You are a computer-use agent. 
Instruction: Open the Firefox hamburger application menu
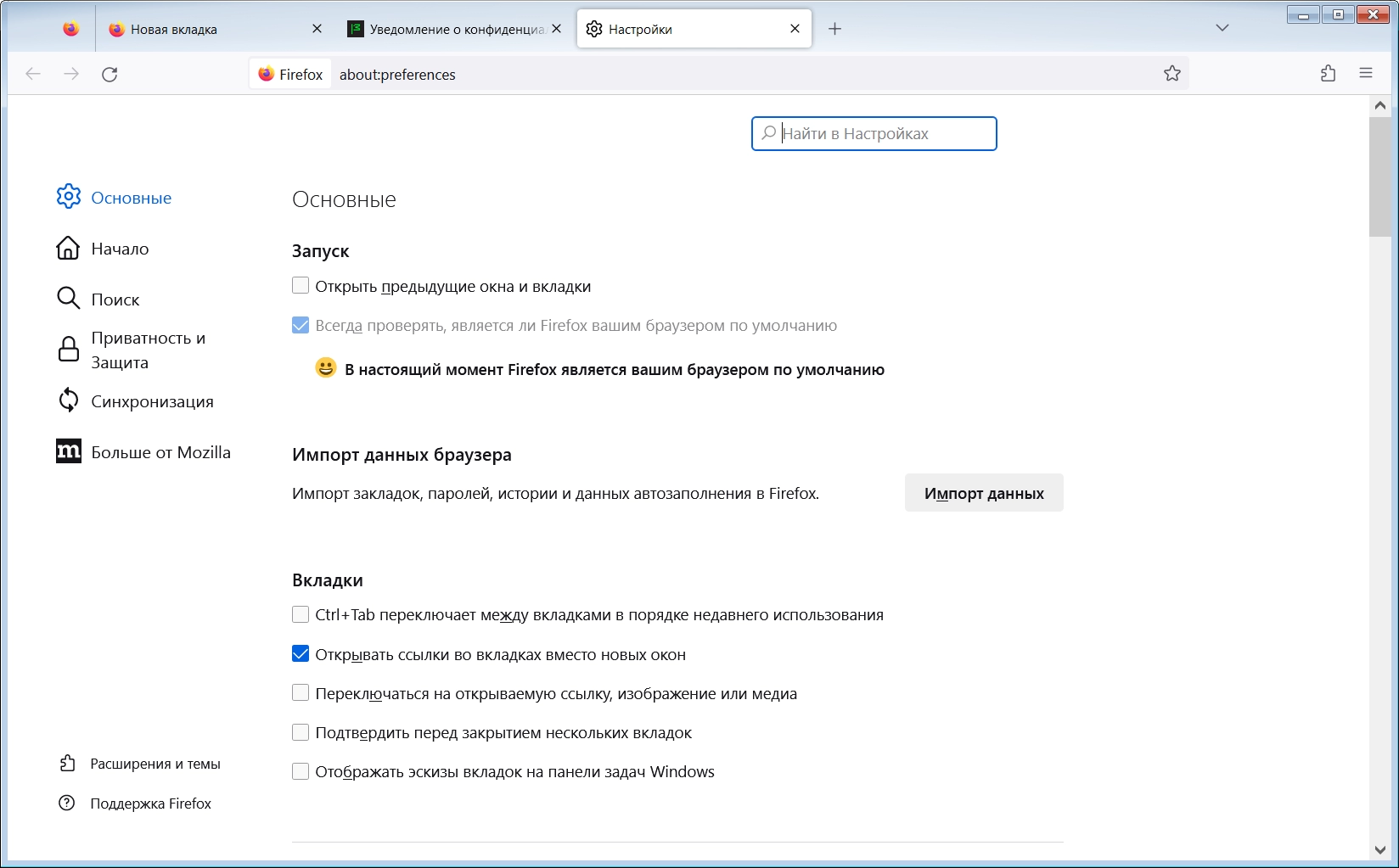(1366, 74)
